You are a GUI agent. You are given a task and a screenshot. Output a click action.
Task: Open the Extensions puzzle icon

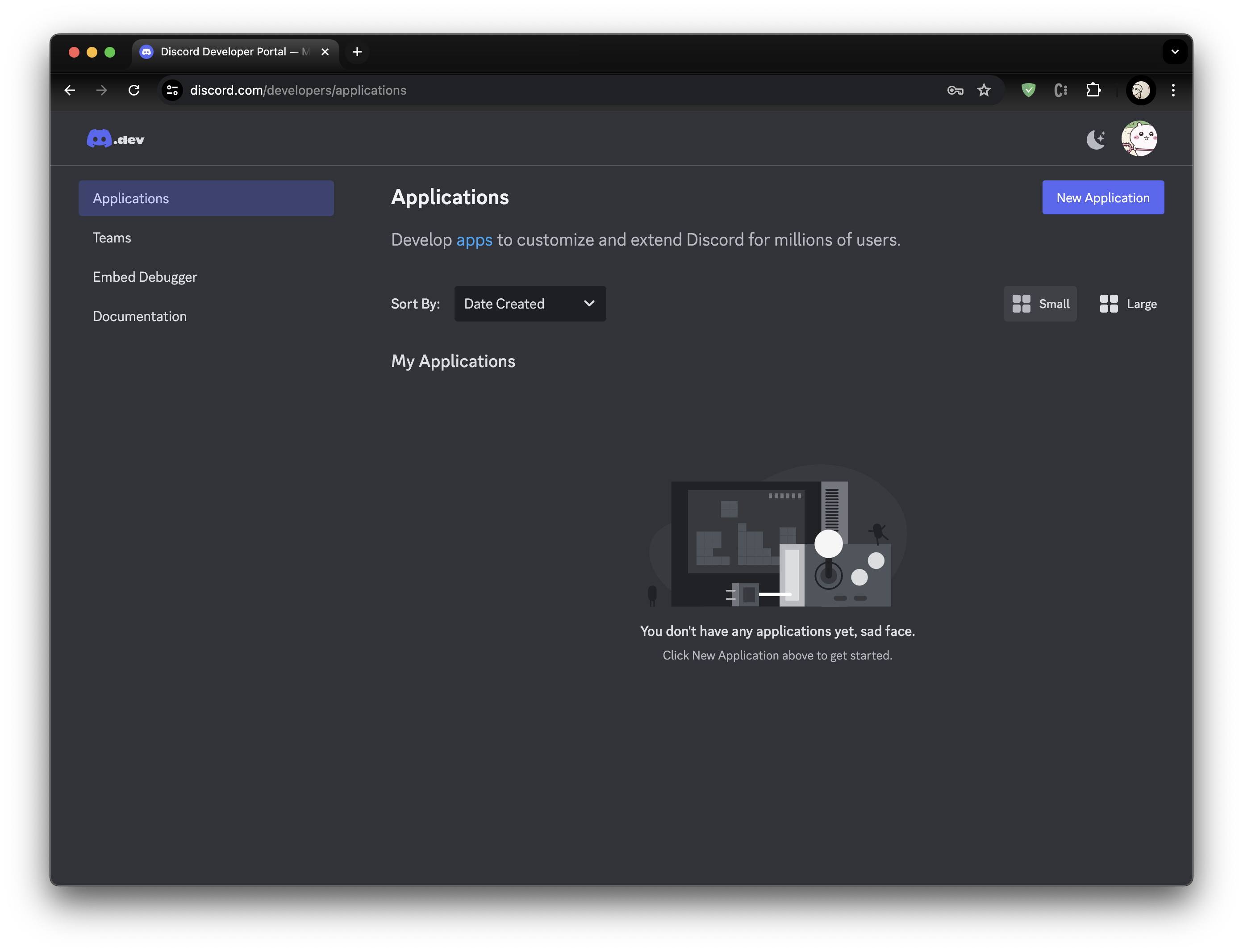(x=1093, y=90)
